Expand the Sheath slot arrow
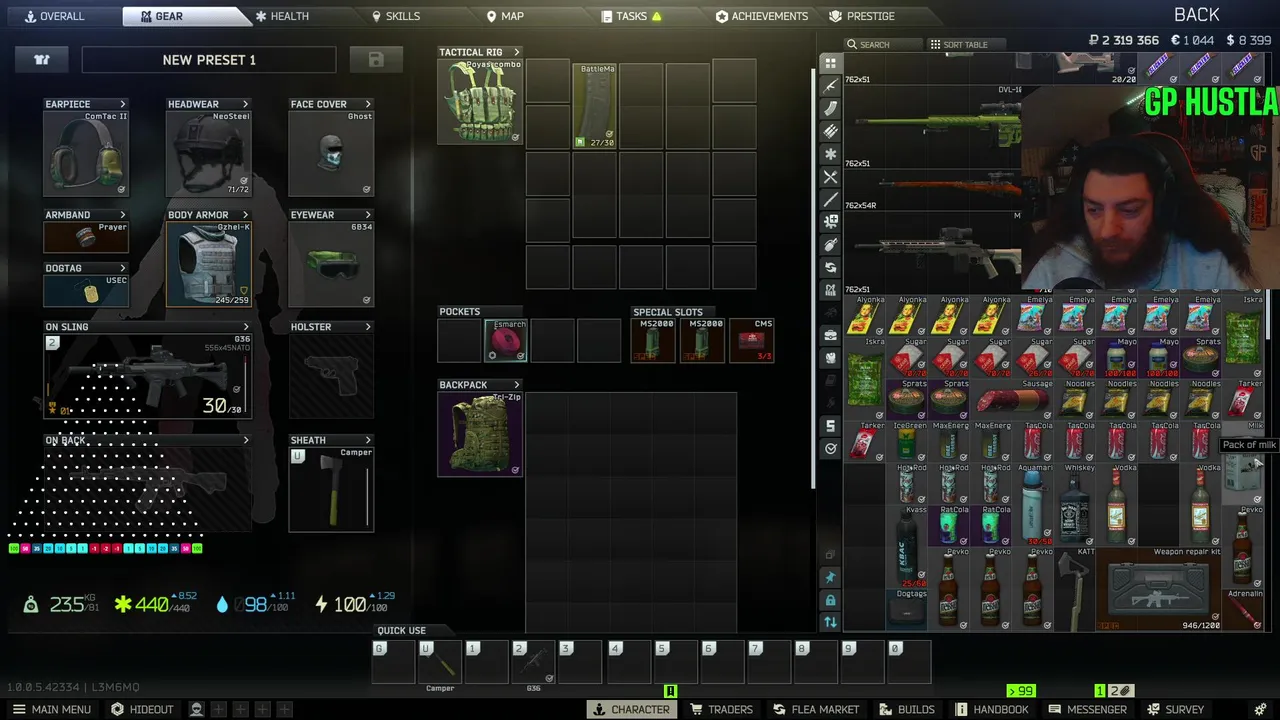This screenshot has height=720, width=1280. tap(368, 440)
